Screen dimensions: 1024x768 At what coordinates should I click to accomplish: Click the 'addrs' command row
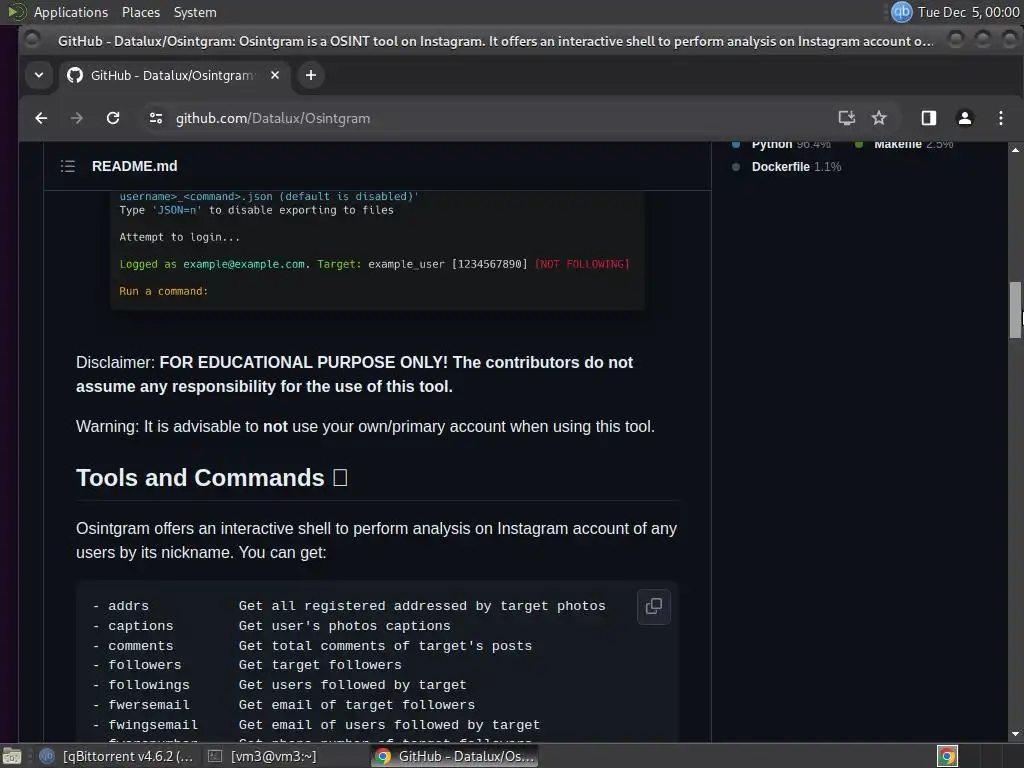coord(349,606)
